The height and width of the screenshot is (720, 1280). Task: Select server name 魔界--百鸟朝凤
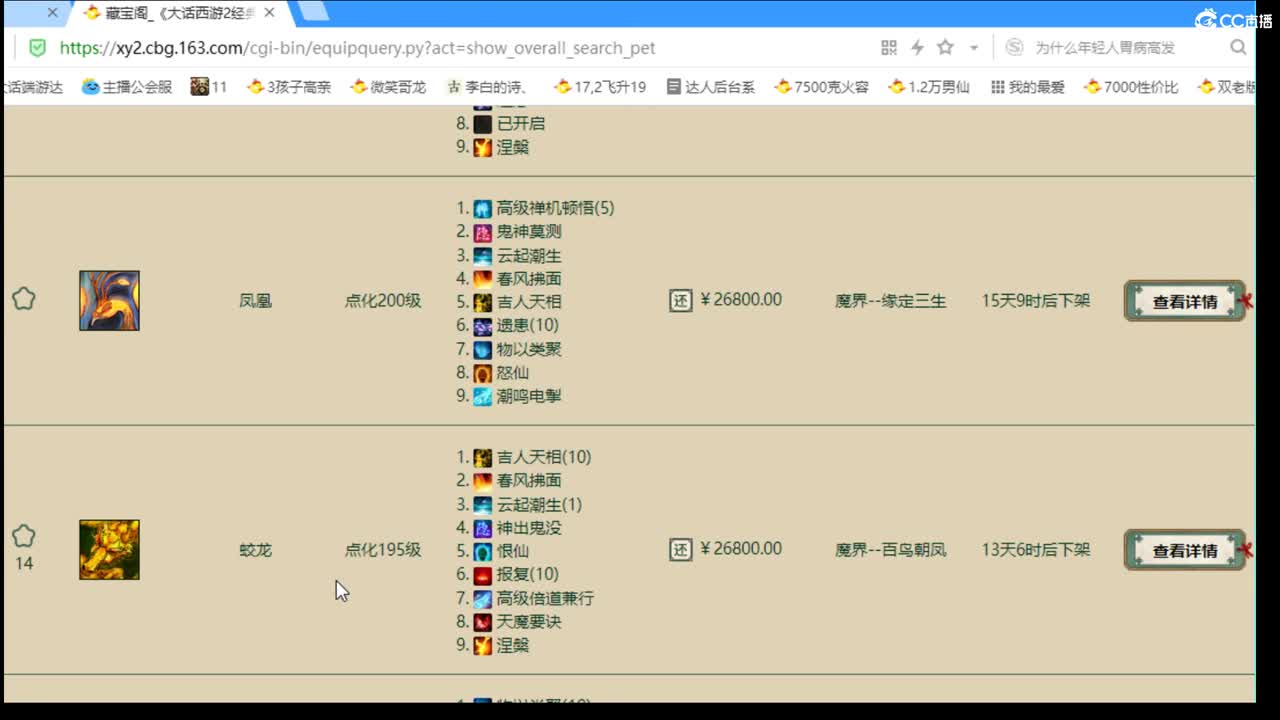[x=890, y=549]
